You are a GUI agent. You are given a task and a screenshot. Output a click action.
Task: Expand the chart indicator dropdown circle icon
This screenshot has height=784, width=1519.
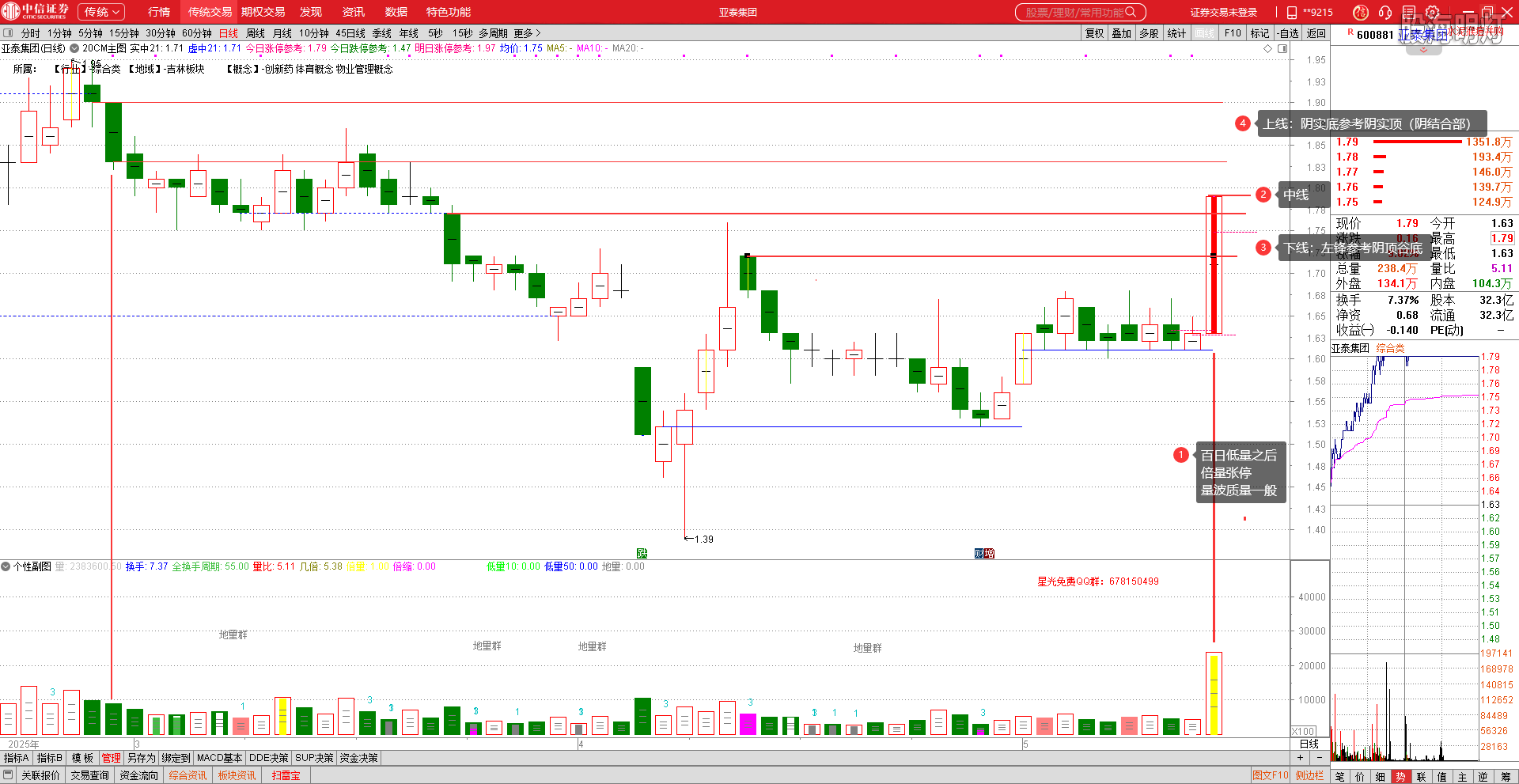[x=74, y=48]
